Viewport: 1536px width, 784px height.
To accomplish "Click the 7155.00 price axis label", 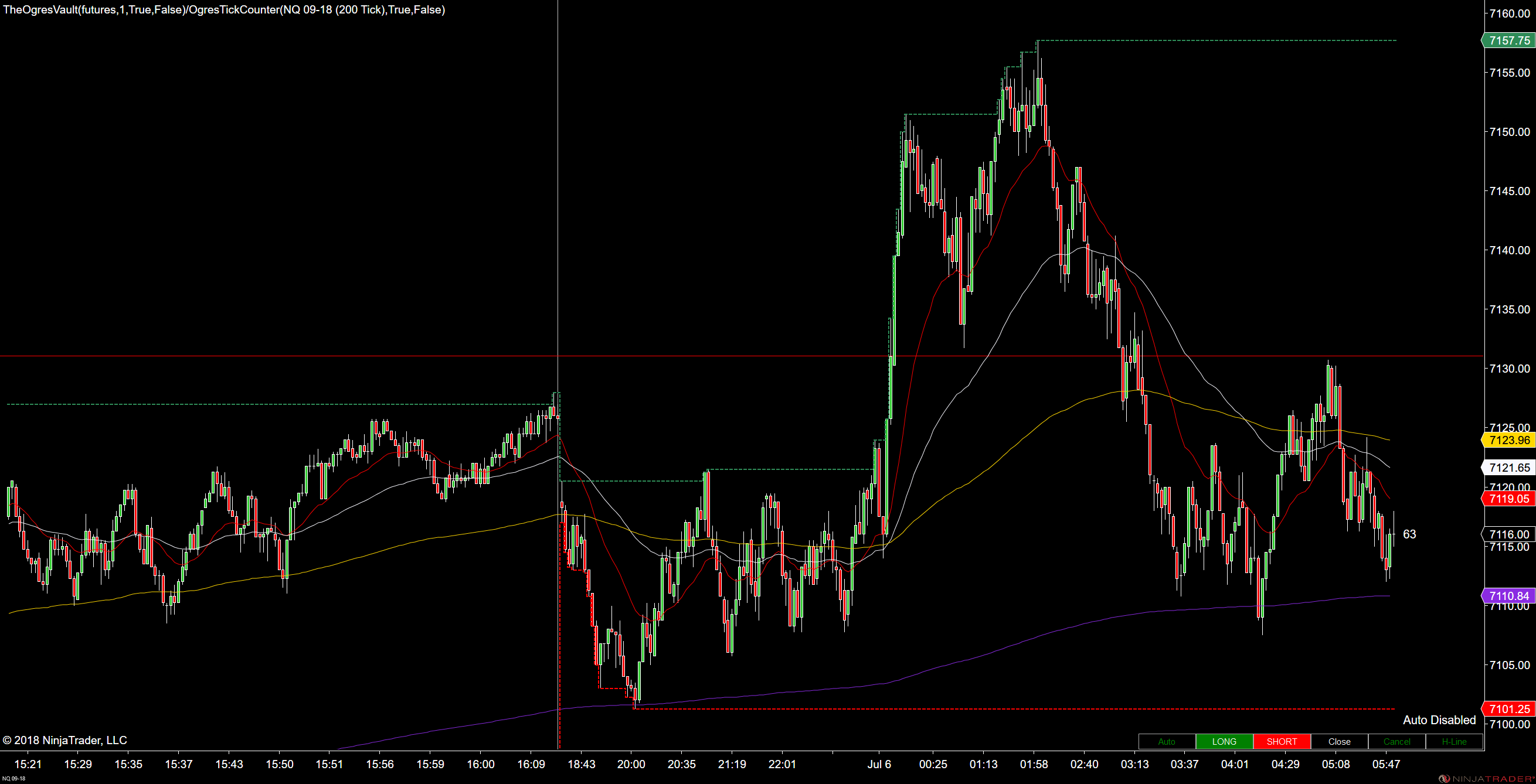I will 1510,73.
